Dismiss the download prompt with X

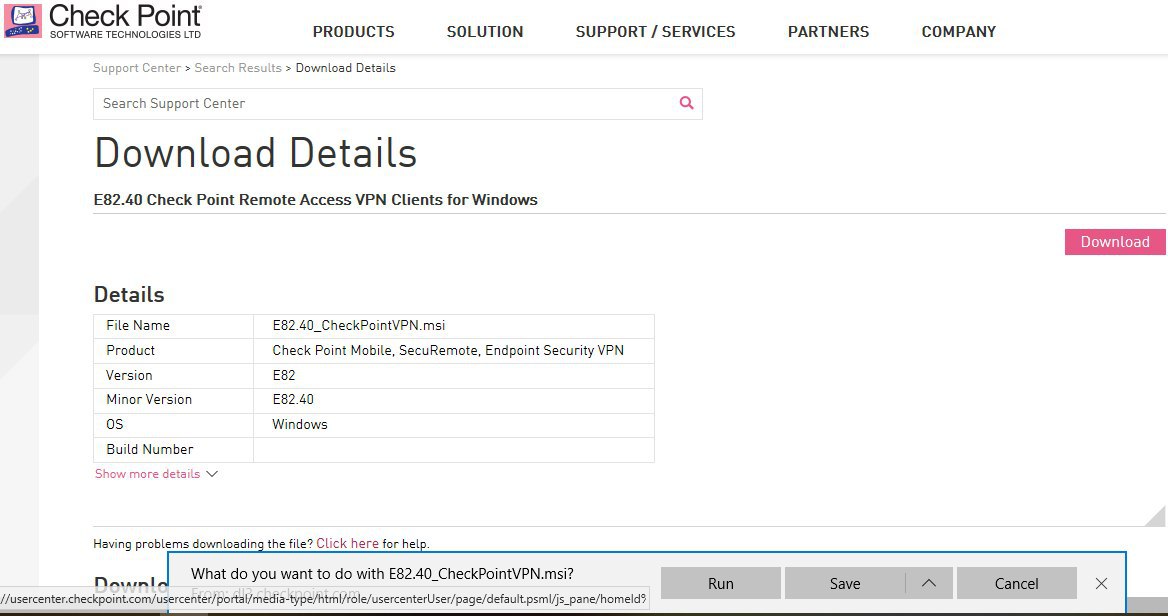coord(1101,583)
